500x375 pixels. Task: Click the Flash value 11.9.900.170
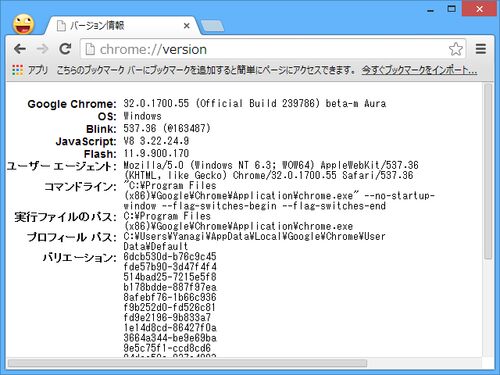click(x=156, y=153)
